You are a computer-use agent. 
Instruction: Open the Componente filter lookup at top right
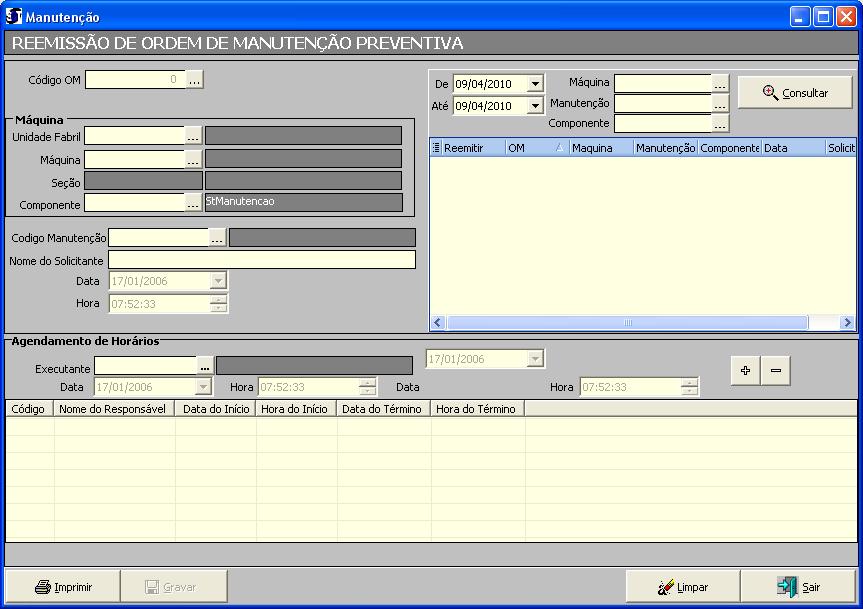coord(720,124)
